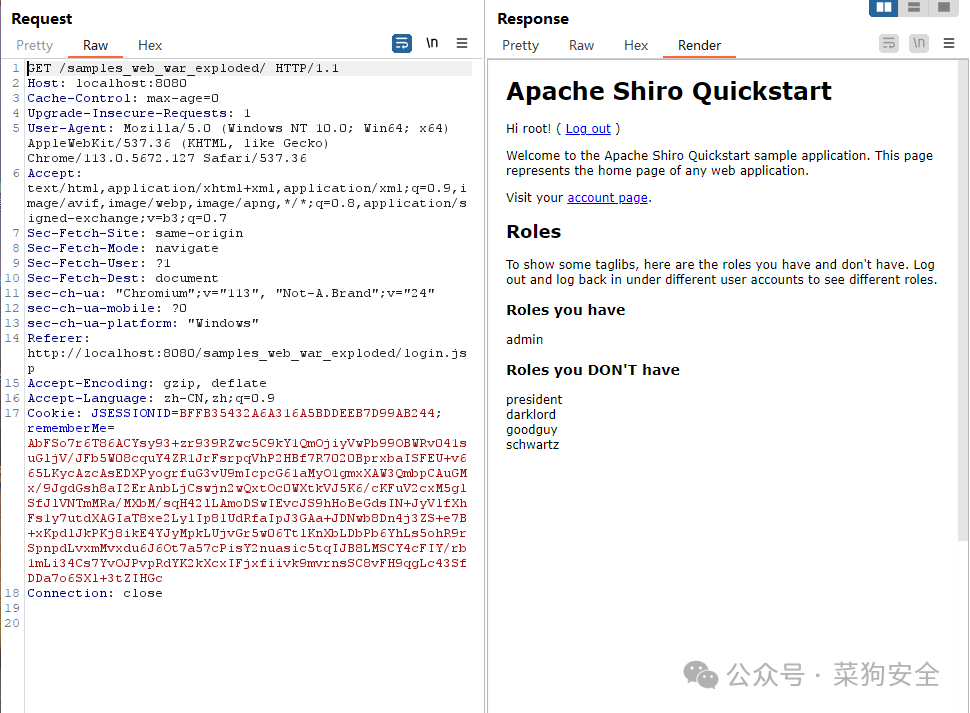The image size is (970, 713).
Task: Open the Request panel hamburger menu
Action: tap(461, 43)
